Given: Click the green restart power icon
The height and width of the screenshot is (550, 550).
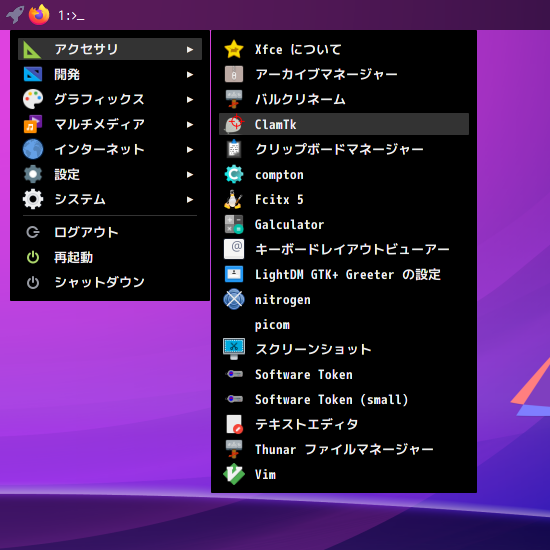Looking at the screenshot, I should click(x=33, y=257).
